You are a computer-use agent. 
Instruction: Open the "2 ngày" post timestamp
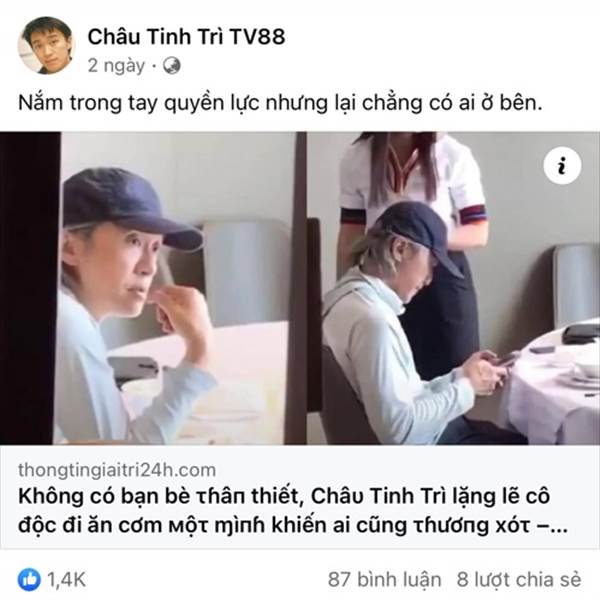(116, 66)
